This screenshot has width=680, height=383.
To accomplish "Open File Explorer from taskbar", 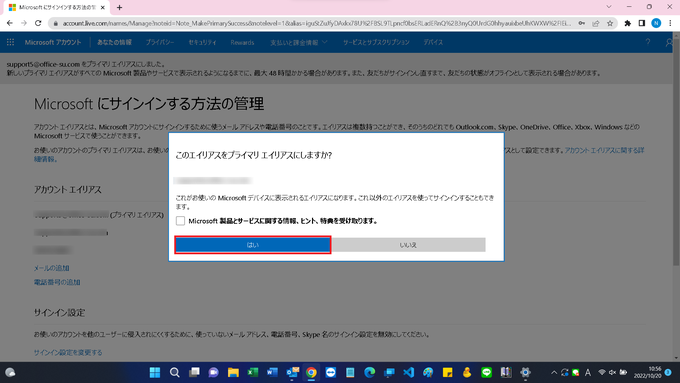I will pyautogui.click(x=233, y=372).
